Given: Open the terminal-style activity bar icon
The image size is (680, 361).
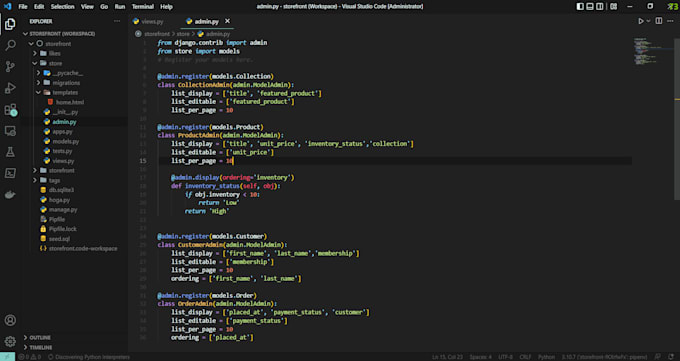Looking at the screenshot, I should (x=10, y=173).
